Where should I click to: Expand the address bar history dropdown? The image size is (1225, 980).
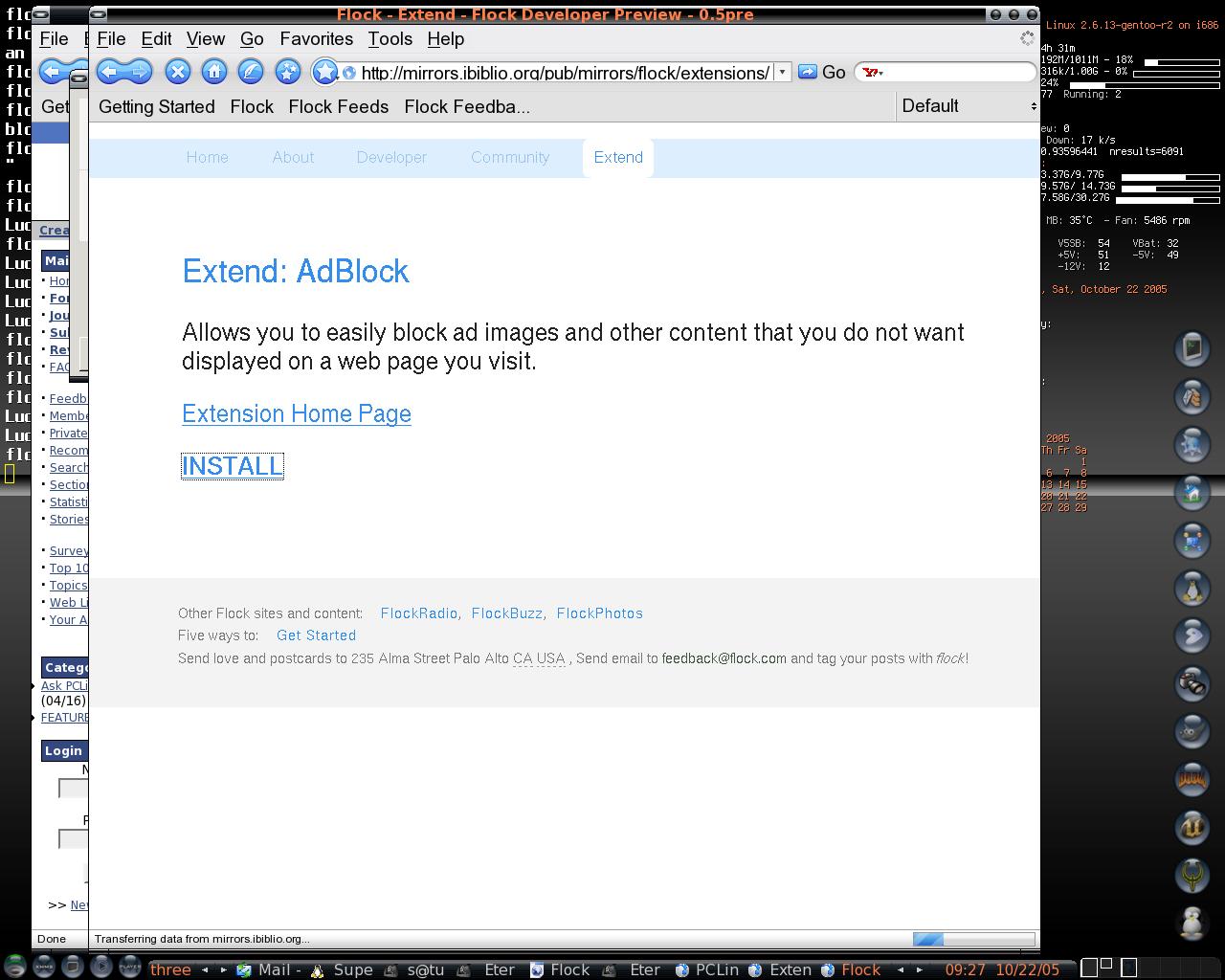pyautogui.click(x=782, y=73)
